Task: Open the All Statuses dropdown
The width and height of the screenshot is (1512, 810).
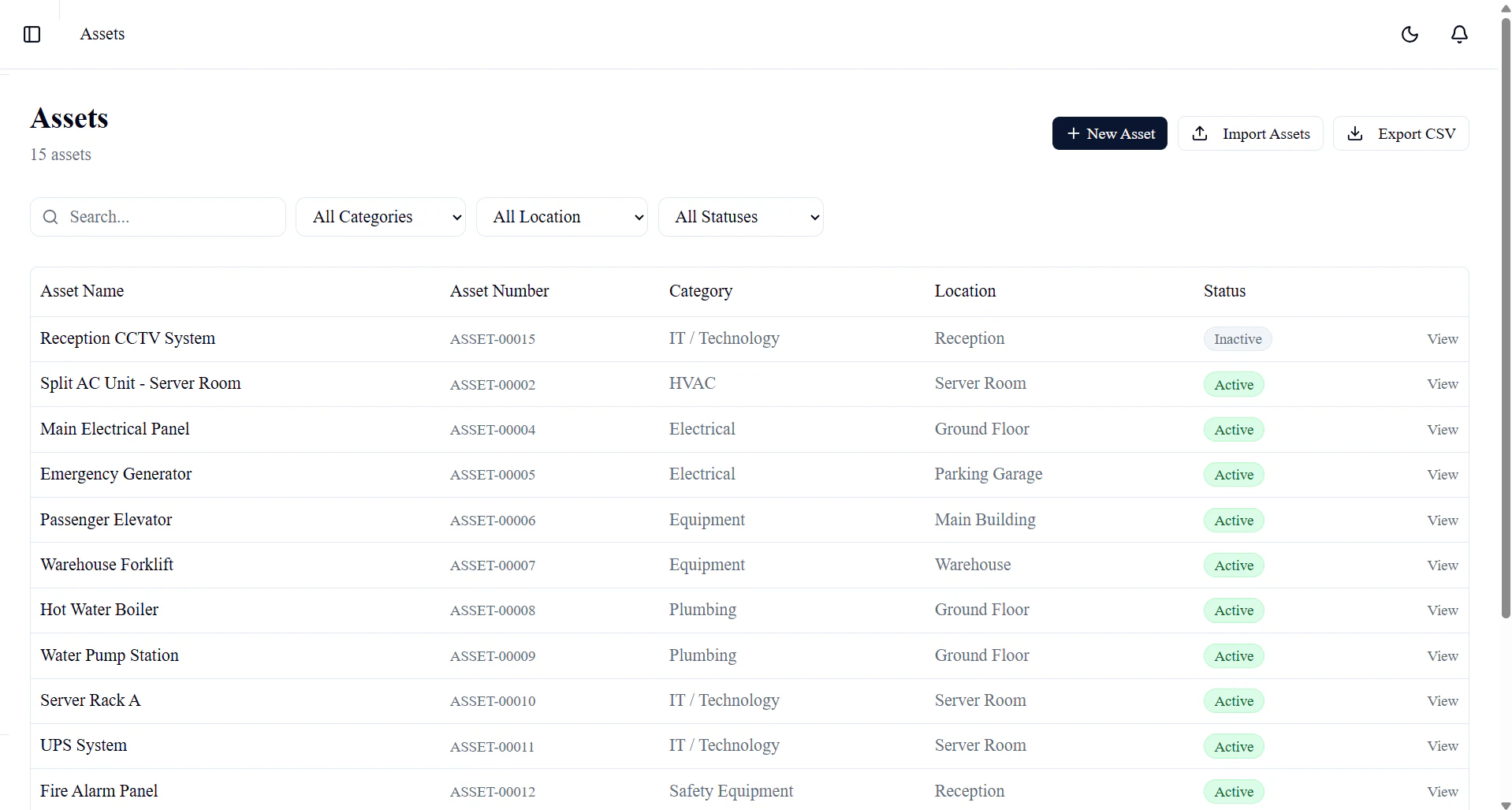Action: click(741, 217)
